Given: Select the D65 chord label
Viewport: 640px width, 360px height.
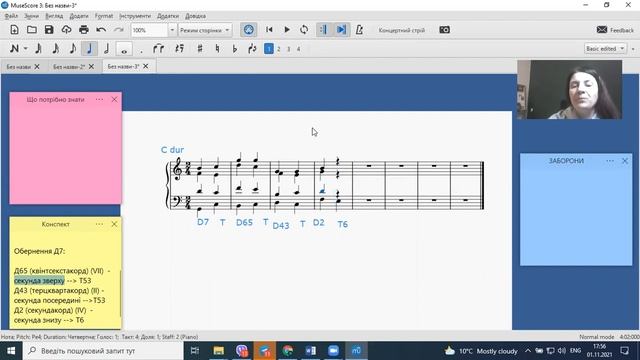Looking at the screenshot, I should [244, 222].
